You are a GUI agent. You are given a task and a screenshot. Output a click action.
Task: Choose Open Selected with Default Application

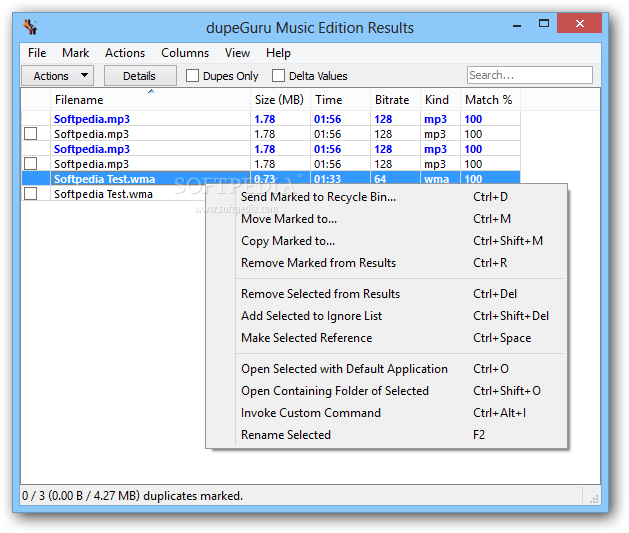coord(386,369)
